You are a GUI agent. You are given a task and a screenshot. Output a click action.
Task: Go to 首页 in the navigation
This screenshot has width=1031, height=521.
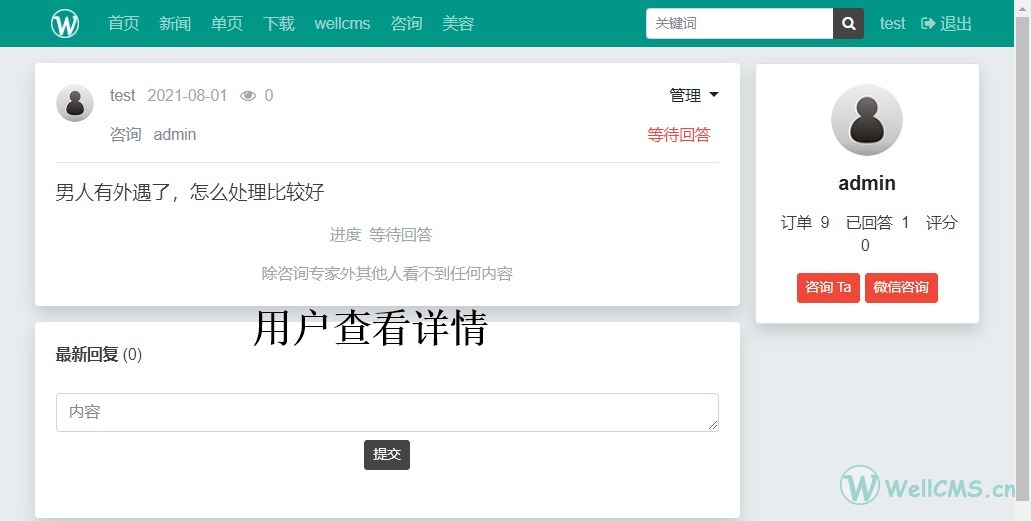[x=124, y=24]
